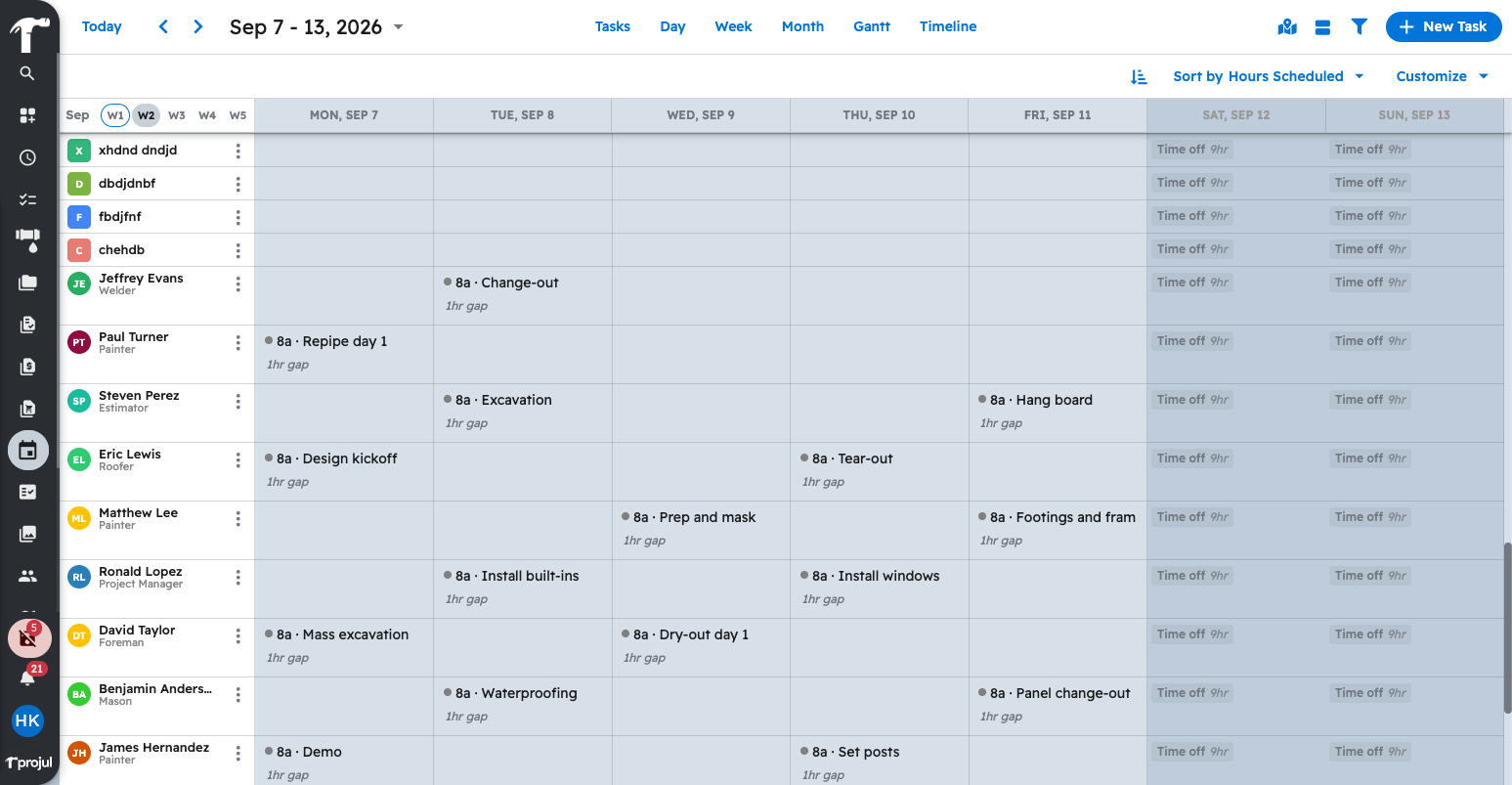The width and height of the screenshot is (1512, 785).
Task: Reverse the sort order icon
Action: tap(1139, 76)
